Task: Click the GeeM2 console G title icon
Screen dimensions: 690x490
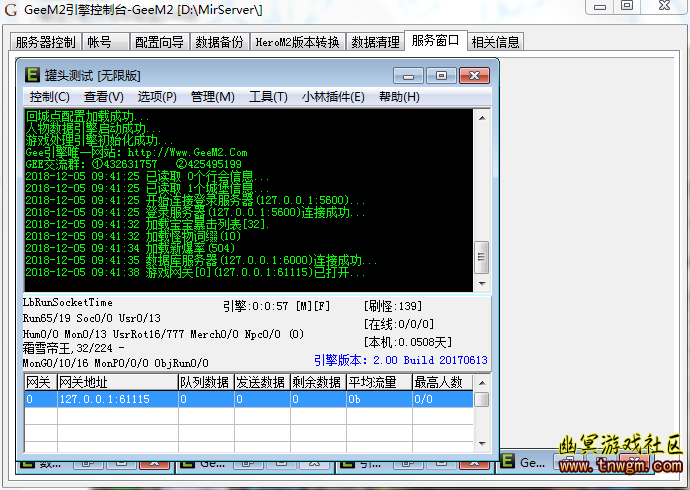Action: coord(11,9)
